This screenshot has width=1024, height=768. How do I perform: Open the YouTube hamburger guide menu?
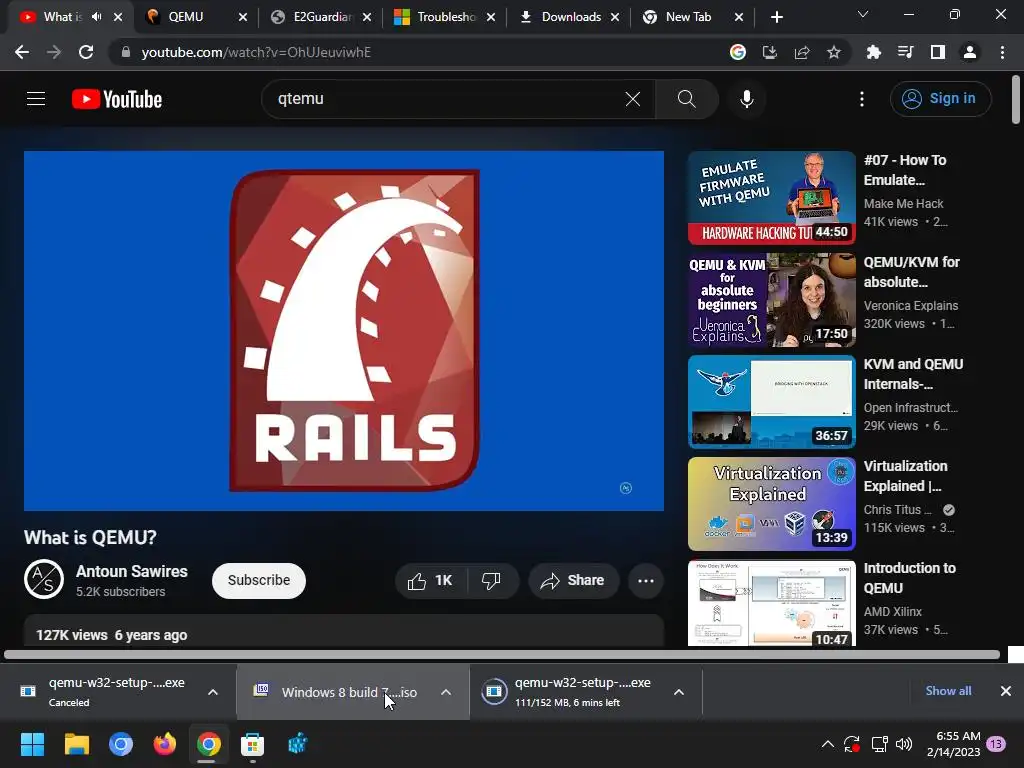(36, 99)
